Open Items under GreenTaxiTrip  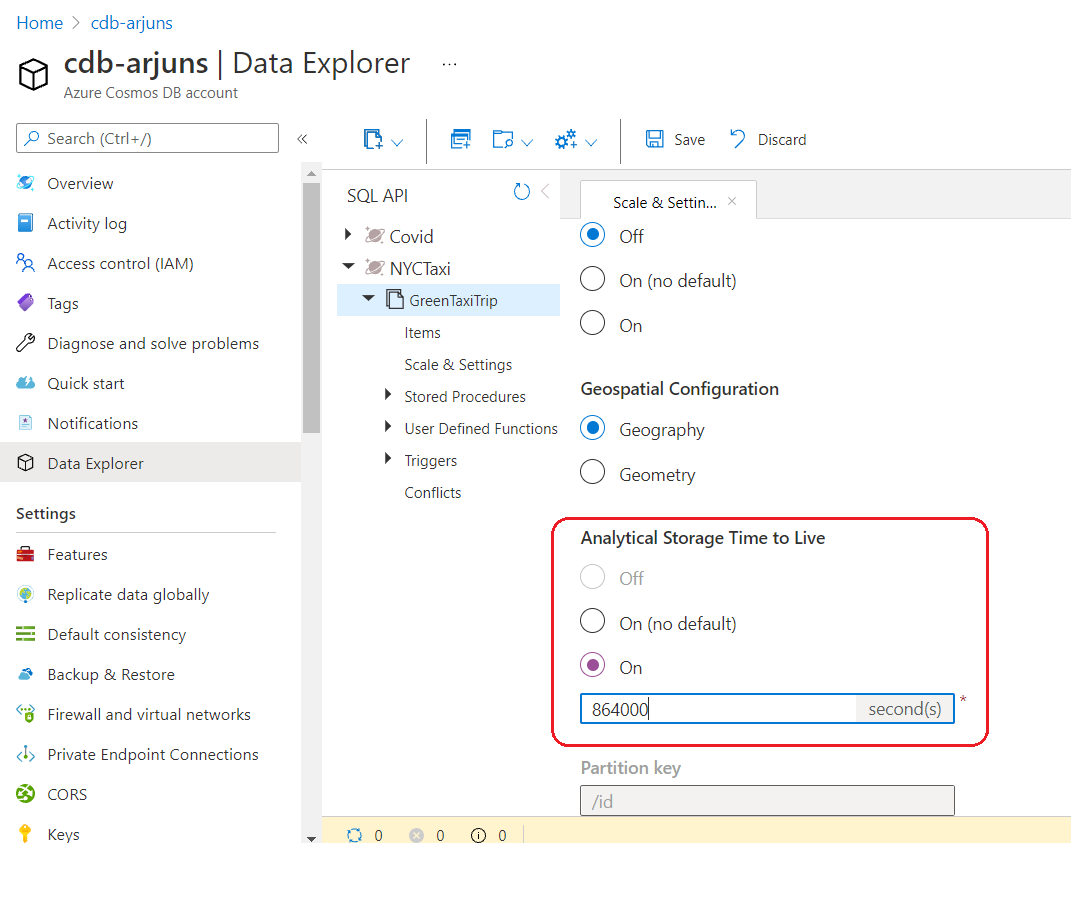coord(422,333)
